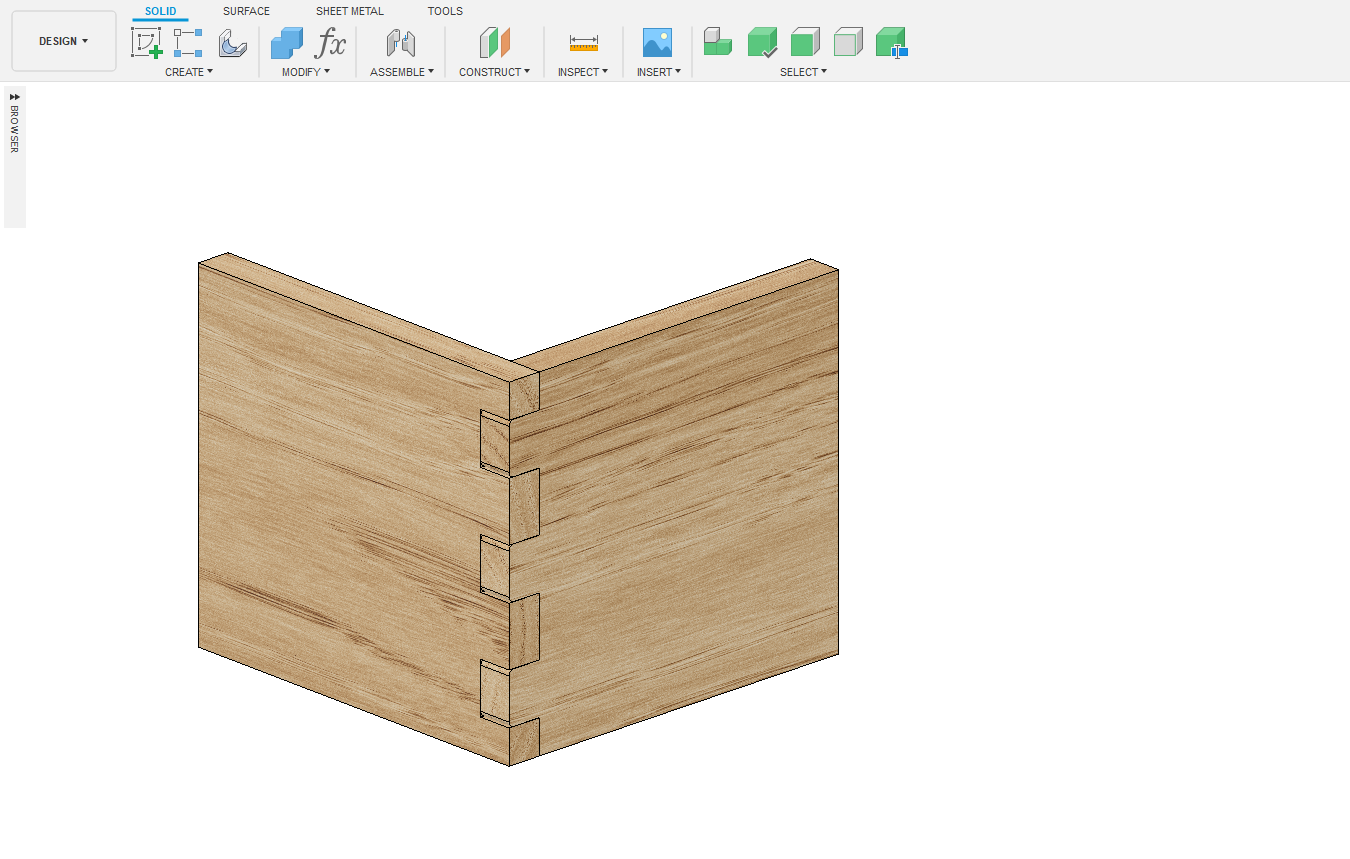Open the TOOLS tab
The width and height of the screenshot is (1350, 859).
click(x=445, y=11)
